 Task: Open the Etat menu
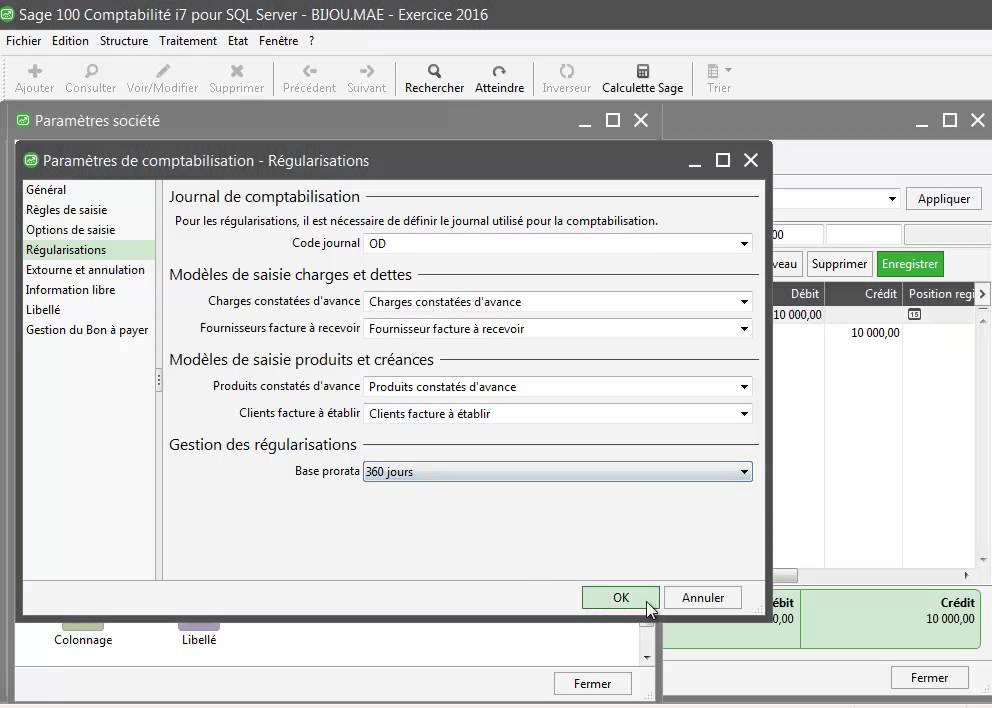(238, 40)
